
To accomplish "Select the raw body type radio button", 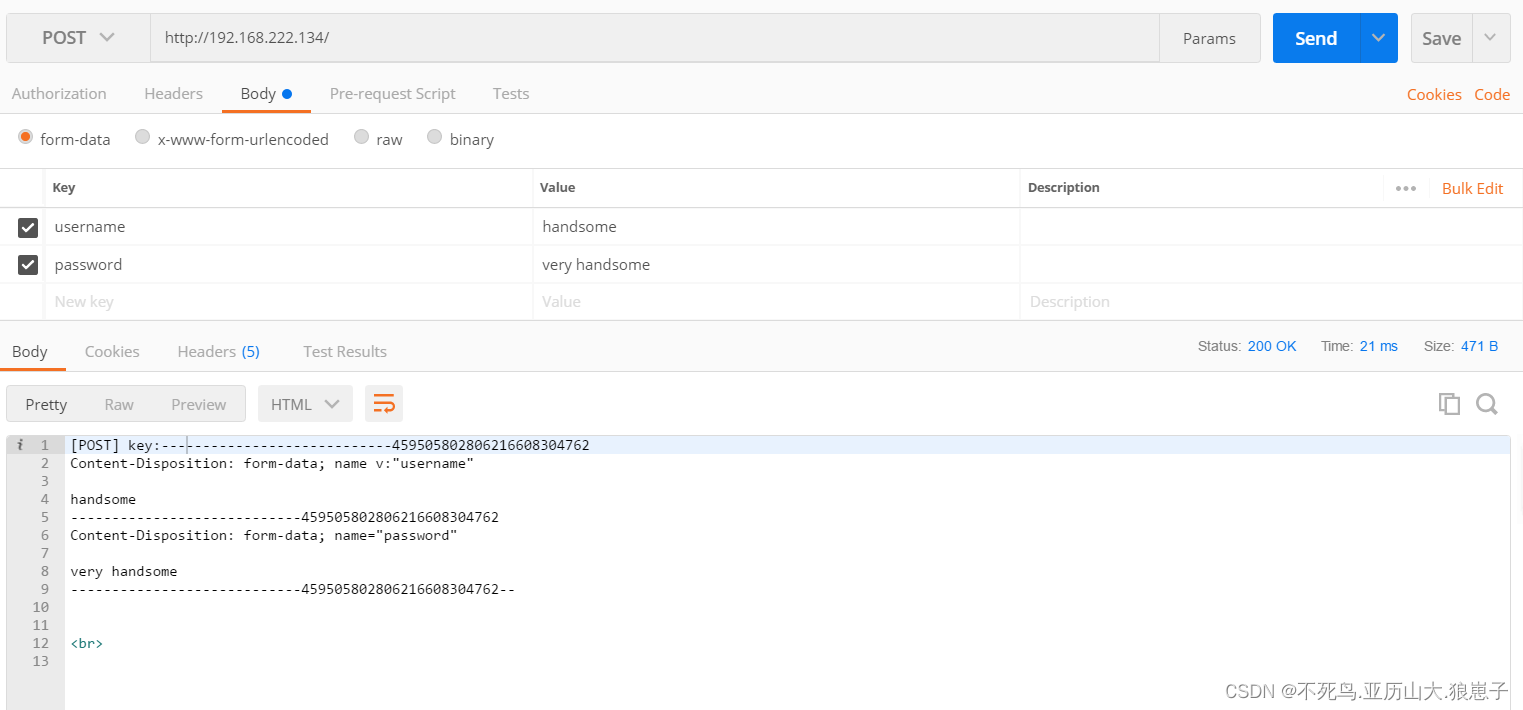I will point(361,137).
